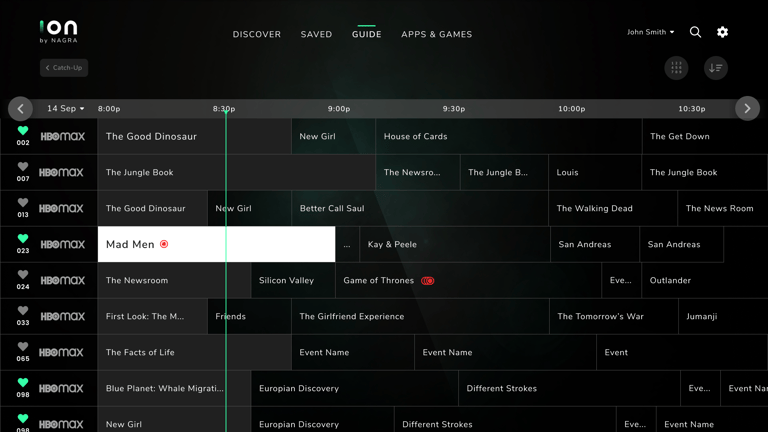The height and width of the screenshot is (432, 768).
Task: Select the current time marker on the timeline
Action: pyautogui.click(x=226, y=112)
